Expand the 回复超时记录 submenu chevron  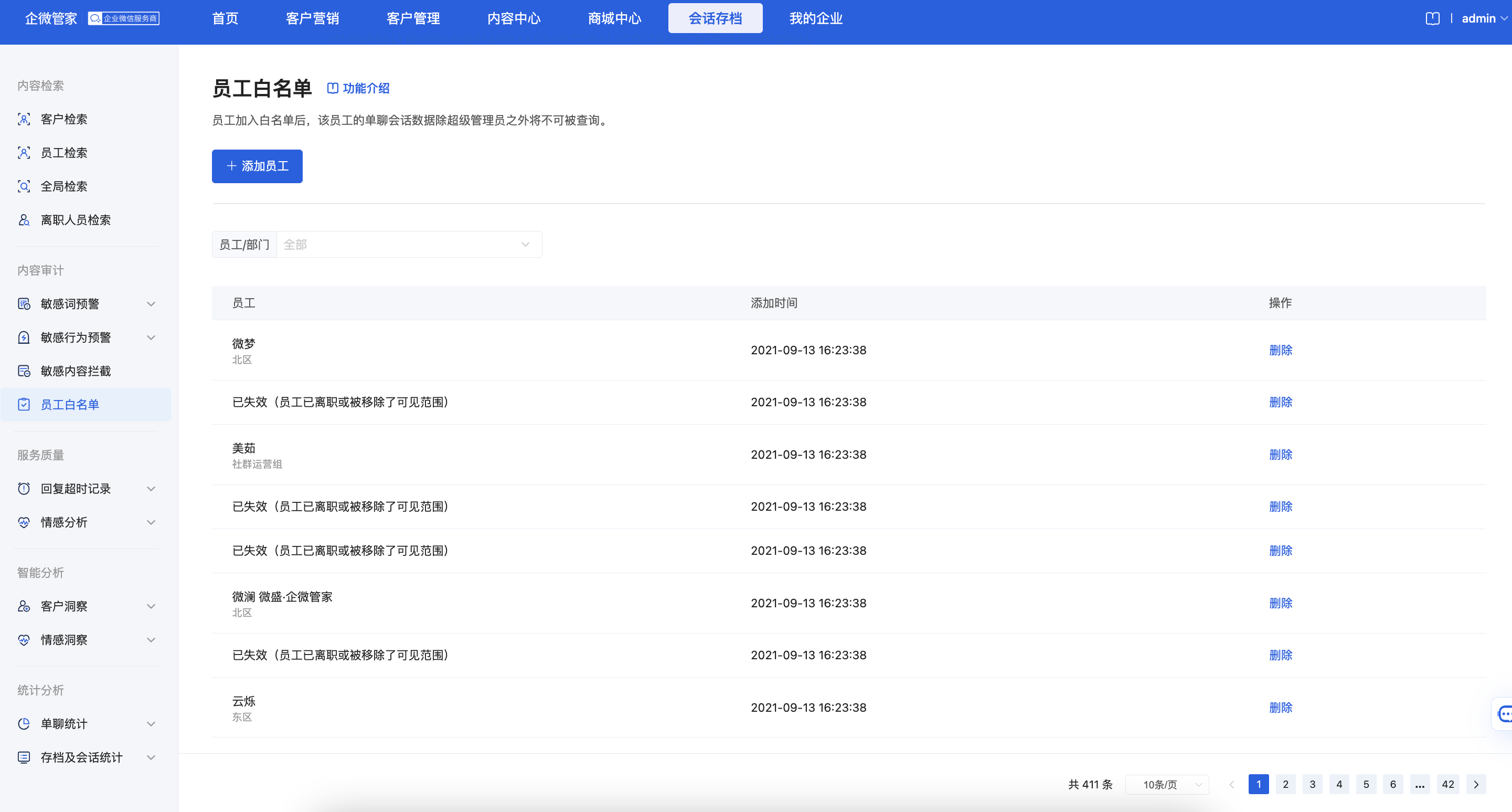pos(151,489)
